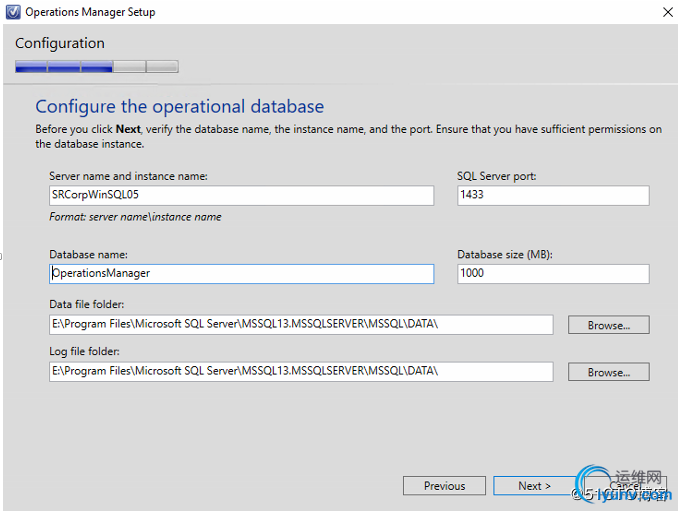Click the 'Data file folder:' label
Viewport: 678px width, 511px height.
point(86,304)
